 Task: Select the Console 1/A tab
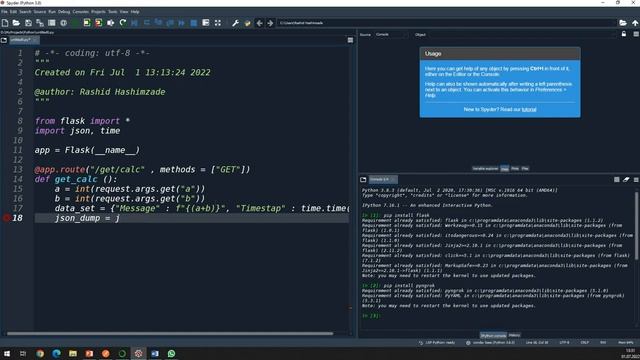point(383,180)
